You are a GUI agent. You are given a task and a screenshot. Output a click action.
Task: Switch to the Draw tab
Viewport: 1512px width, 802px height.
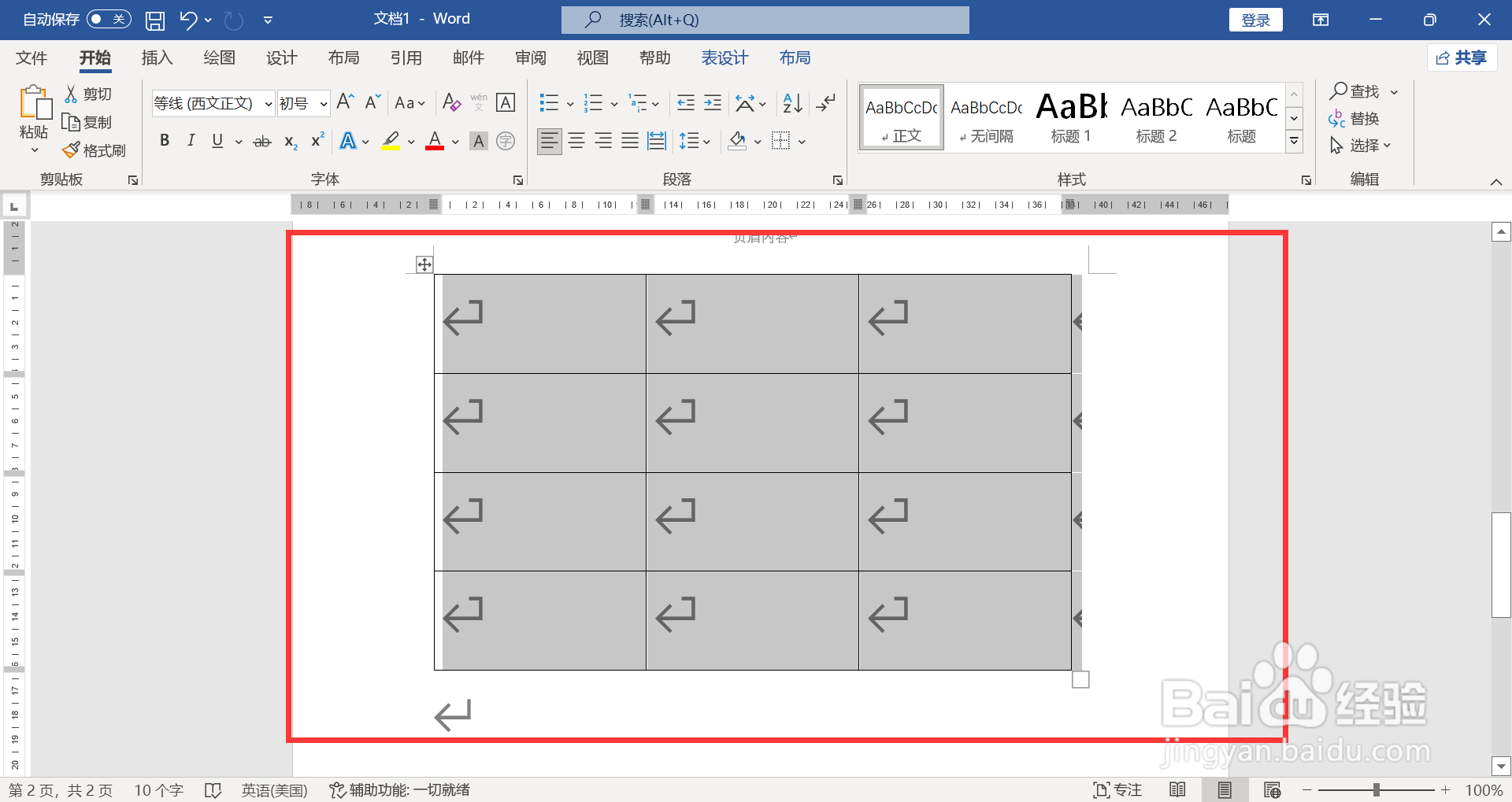[x=219, y=57]
